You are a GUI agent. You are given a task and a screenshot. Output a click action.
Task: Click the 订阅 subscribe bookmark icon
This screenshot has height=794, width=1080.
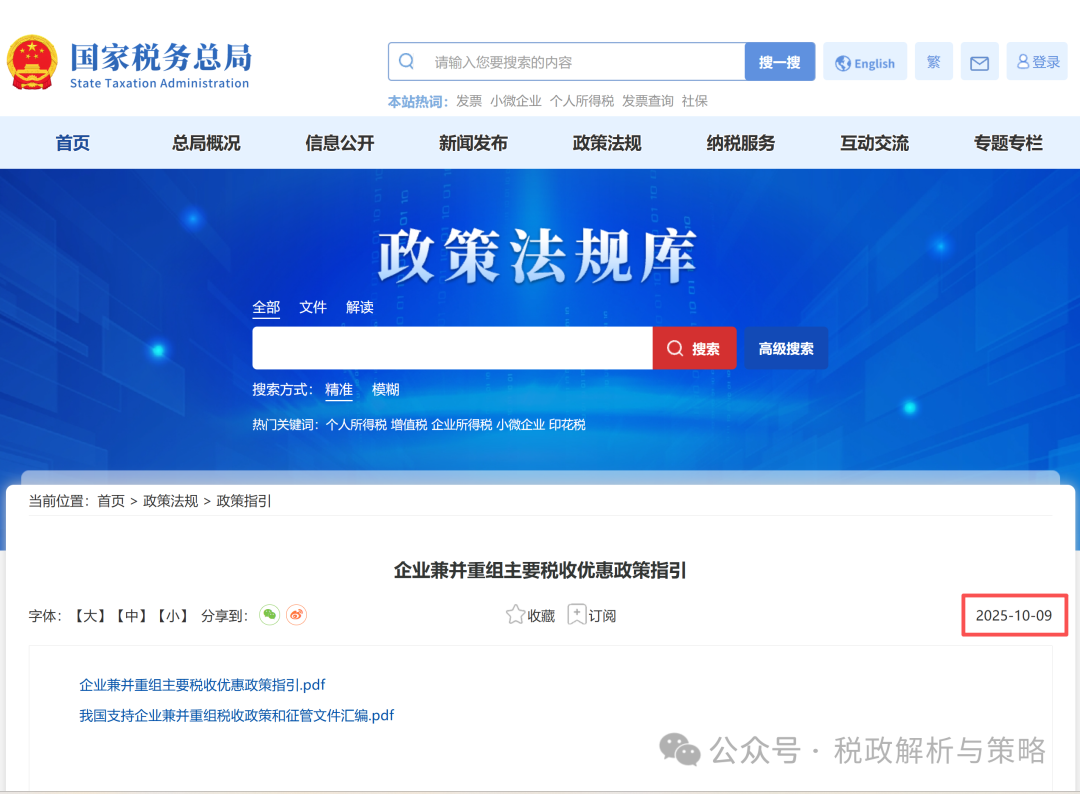point(577,615)
